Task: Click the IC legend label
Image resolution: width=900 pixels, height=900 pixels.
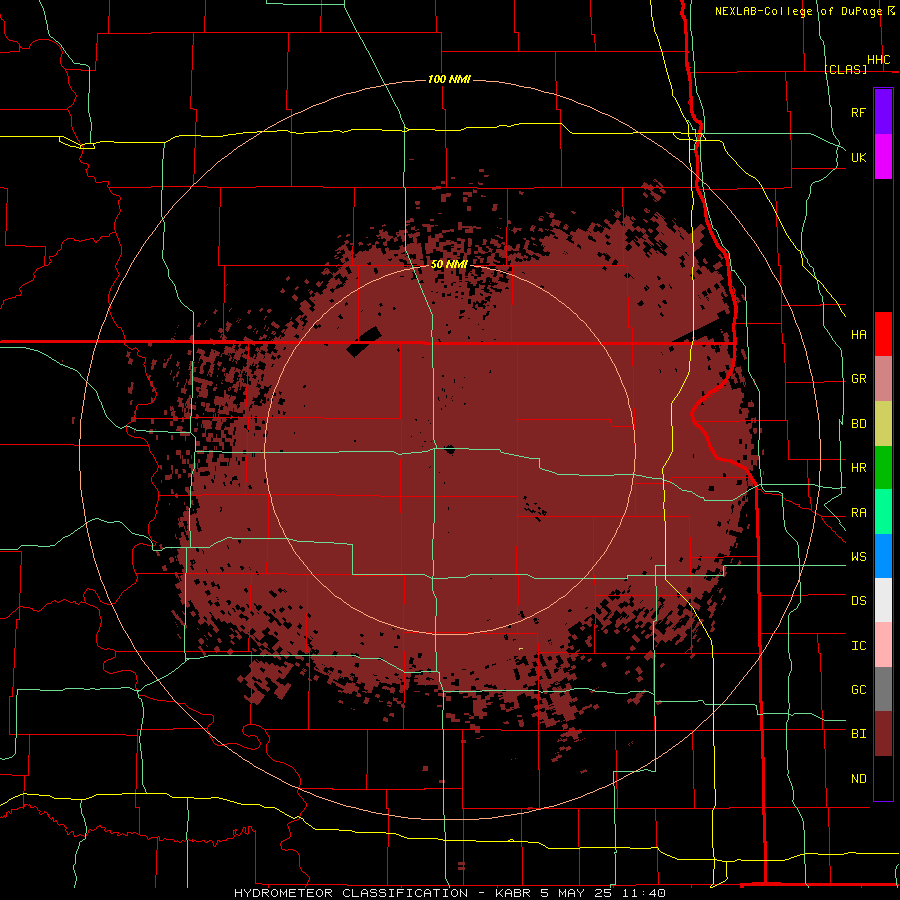Action: click(858, 646)
